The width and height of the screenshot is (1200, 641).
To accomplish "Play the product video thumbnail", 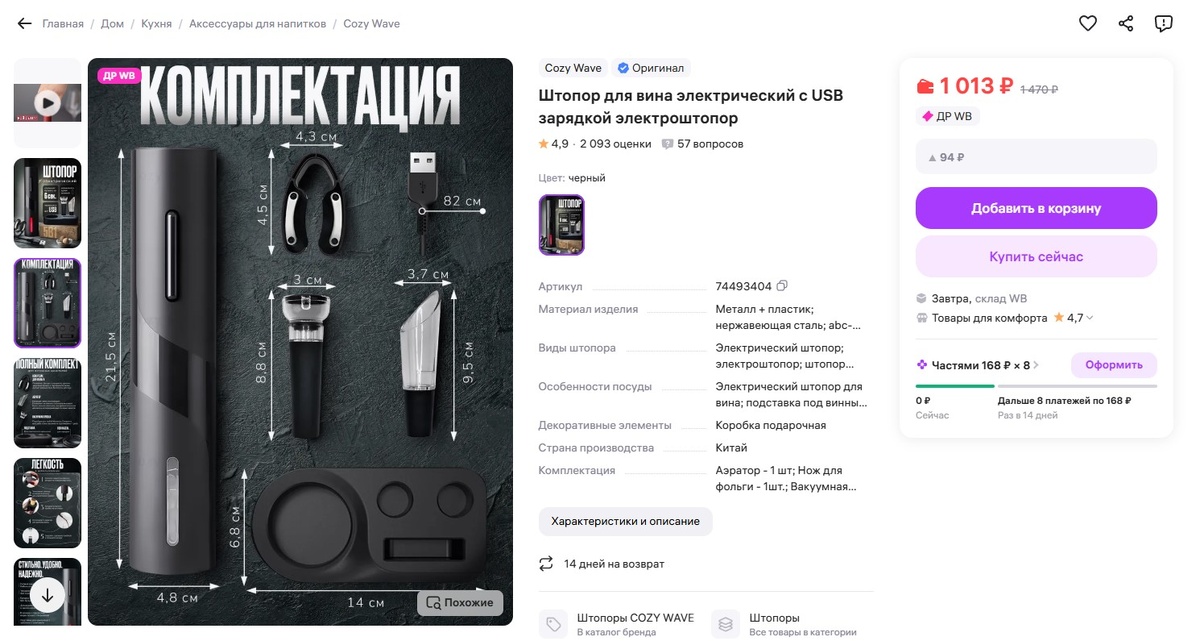I will [47, 102].
